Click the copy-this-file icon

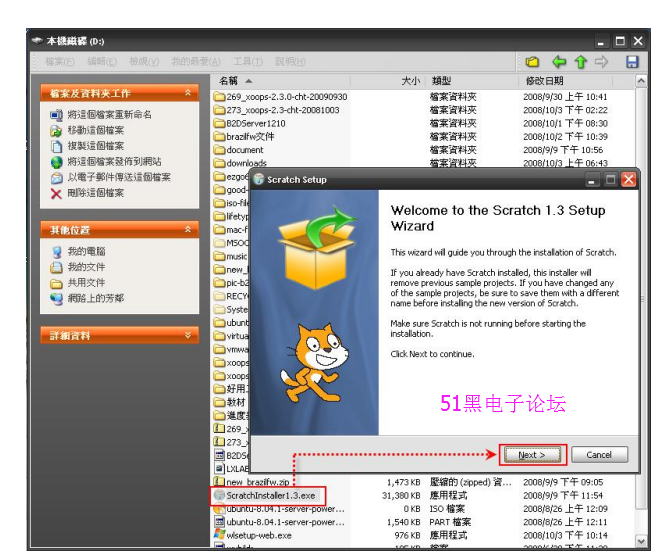tap(56, 146)
